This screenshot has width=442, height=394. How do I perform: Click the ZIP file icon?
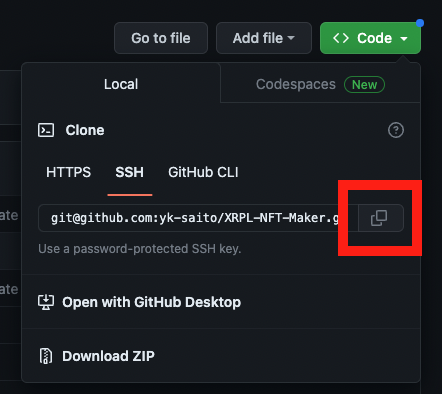46,356
